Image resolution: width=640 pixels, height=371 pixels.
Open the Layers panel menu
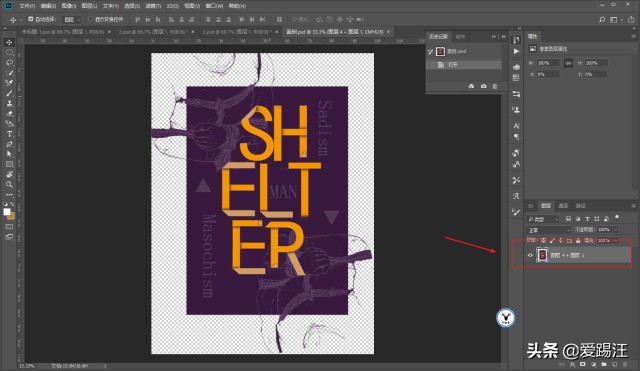[633, 206]
